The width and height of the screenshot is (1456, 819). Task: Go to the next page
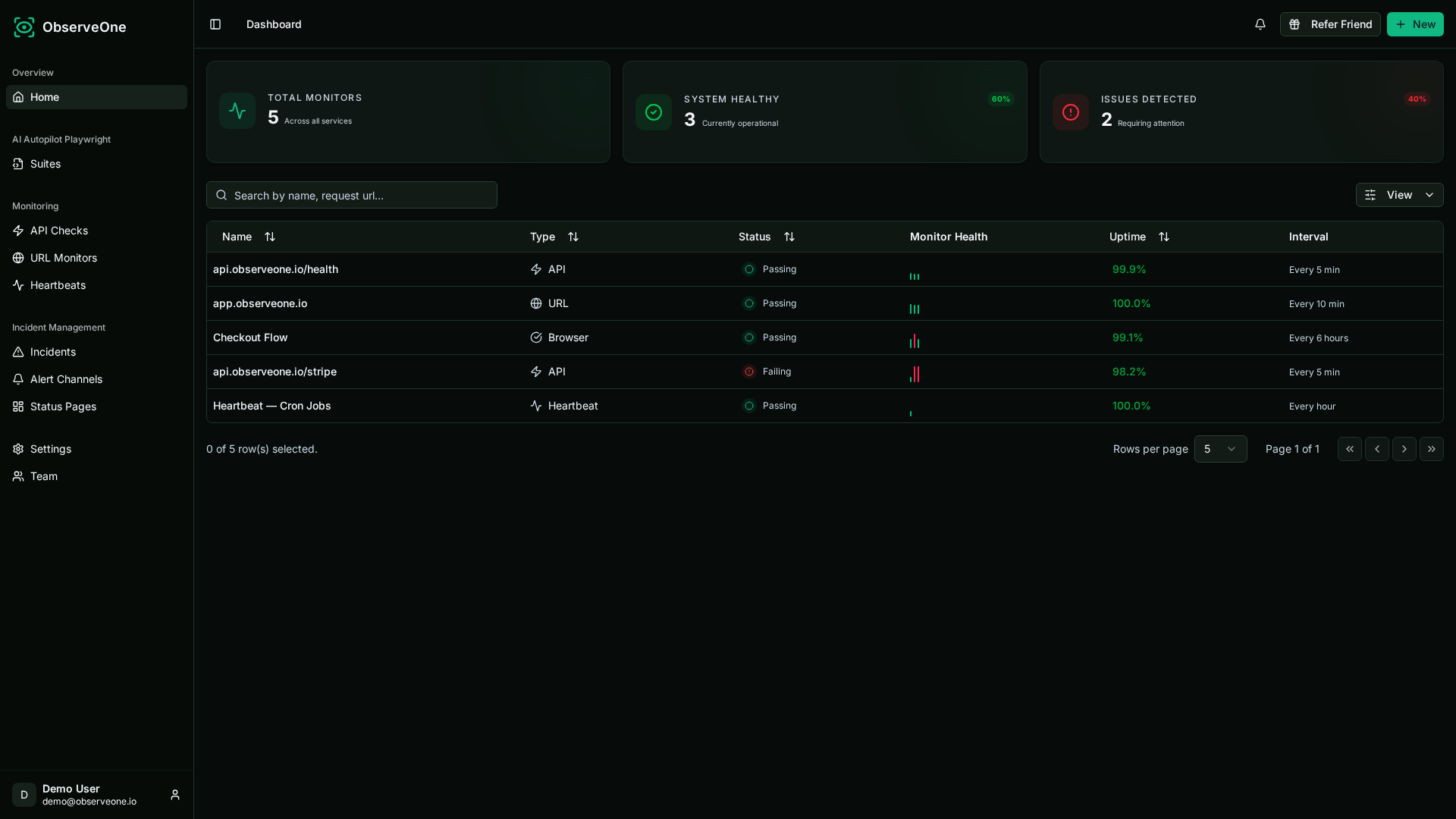tap(1404, 449)
